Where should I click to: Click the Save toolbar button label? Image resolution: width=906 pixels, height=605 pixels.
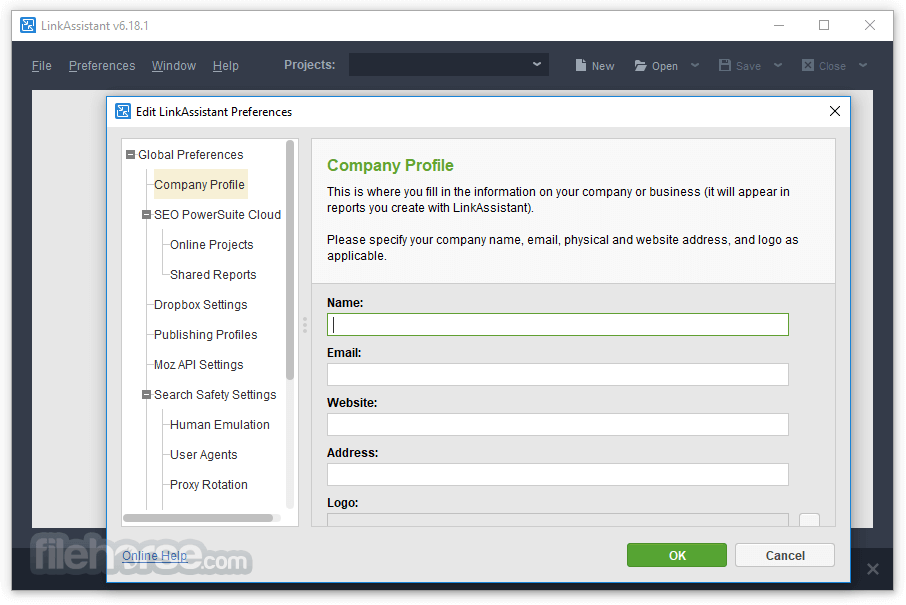coord(748,66)
